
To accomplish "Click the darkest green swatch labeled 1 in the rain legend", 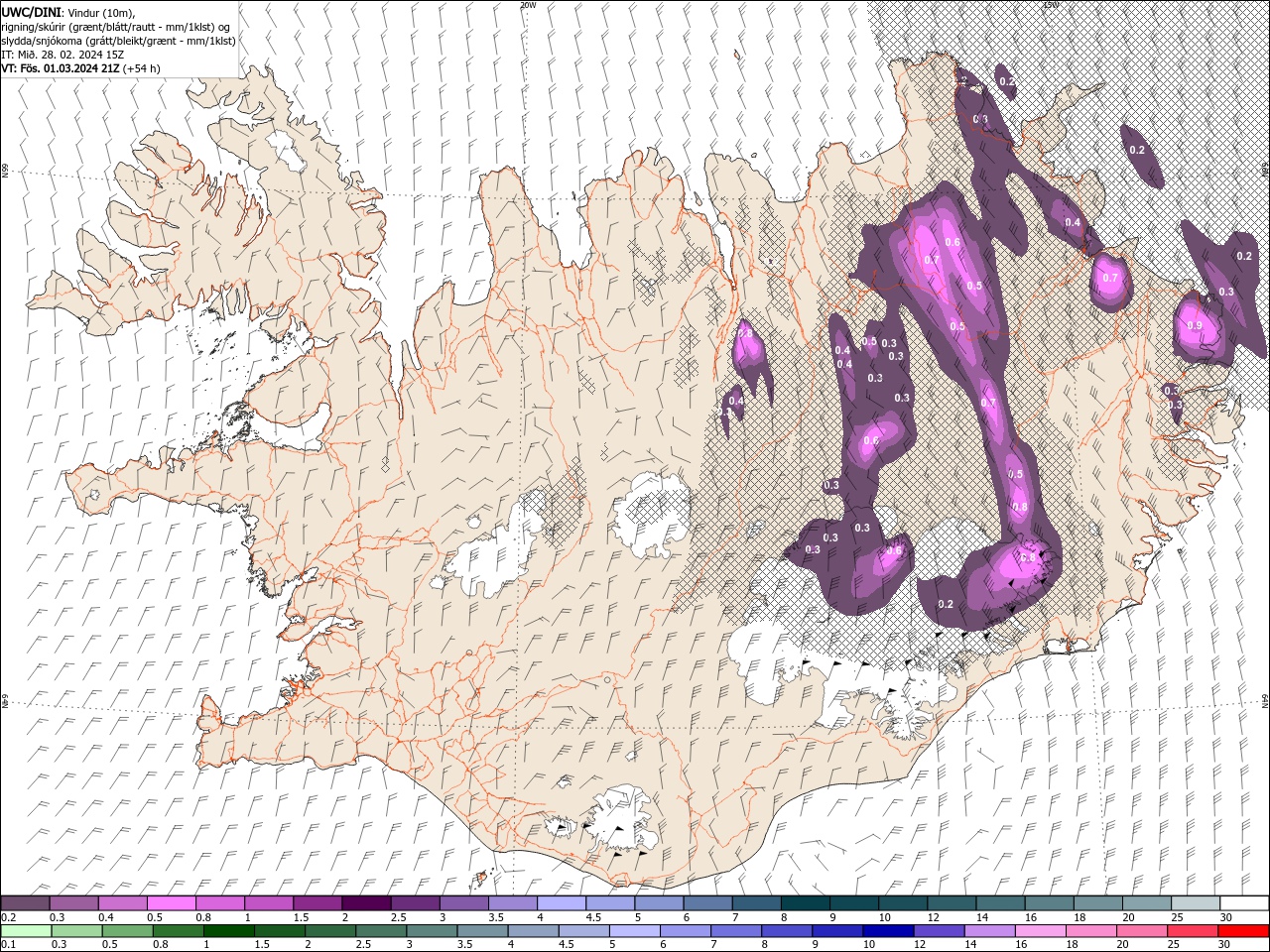I will pos(229,931).
